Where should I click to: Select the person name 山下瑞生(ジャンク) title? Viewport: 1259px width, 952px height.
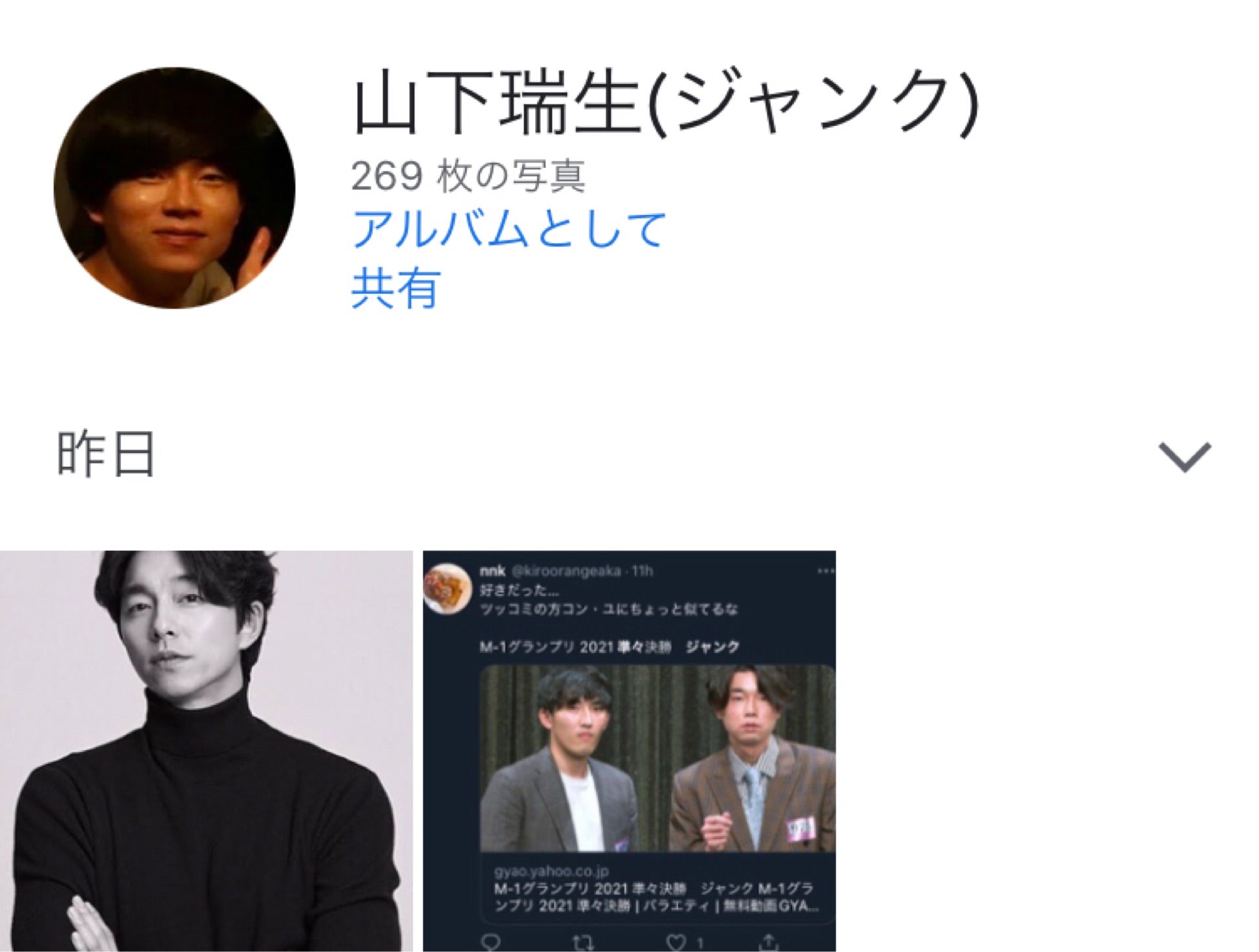666,103
